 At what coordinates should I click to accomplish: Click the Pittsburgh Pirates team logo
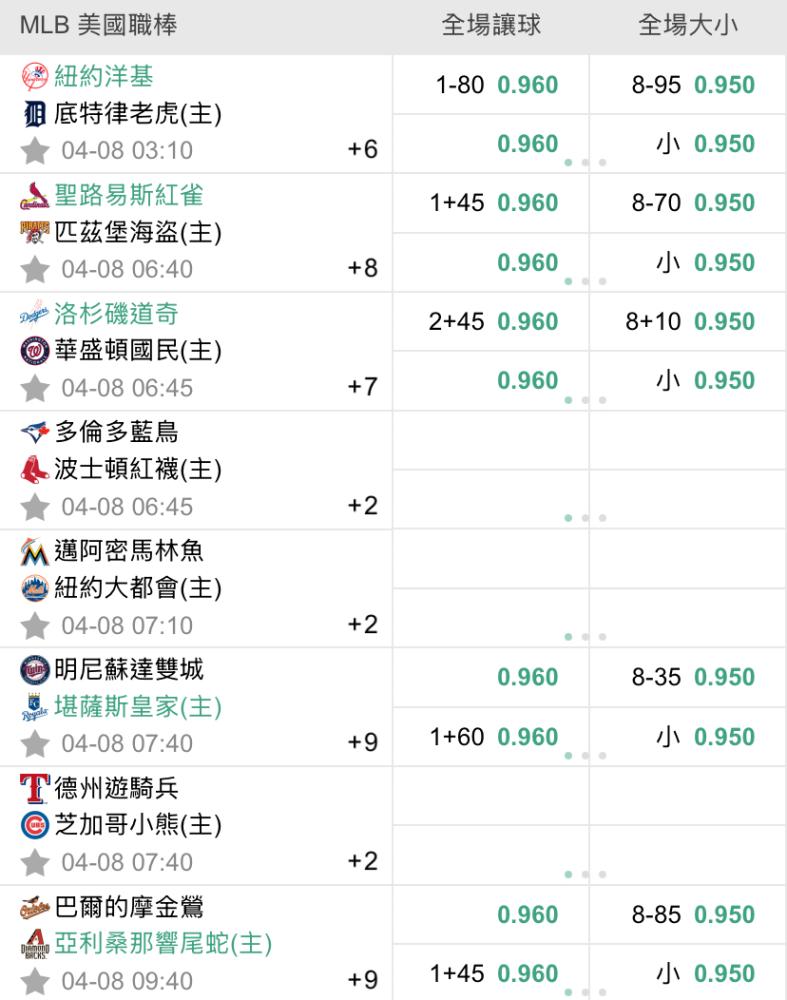34,233
